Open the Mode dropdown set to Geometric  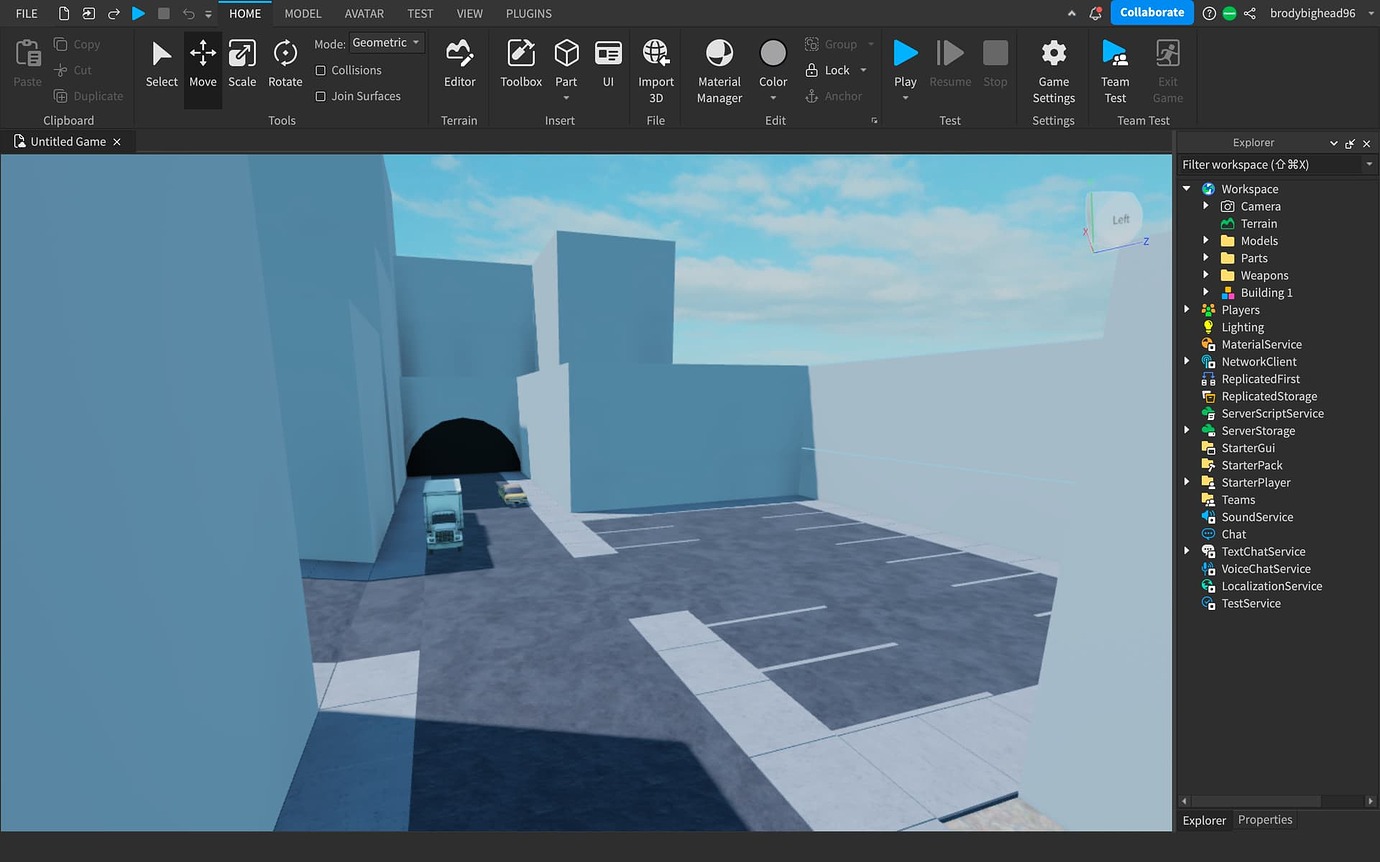(386, 42)
